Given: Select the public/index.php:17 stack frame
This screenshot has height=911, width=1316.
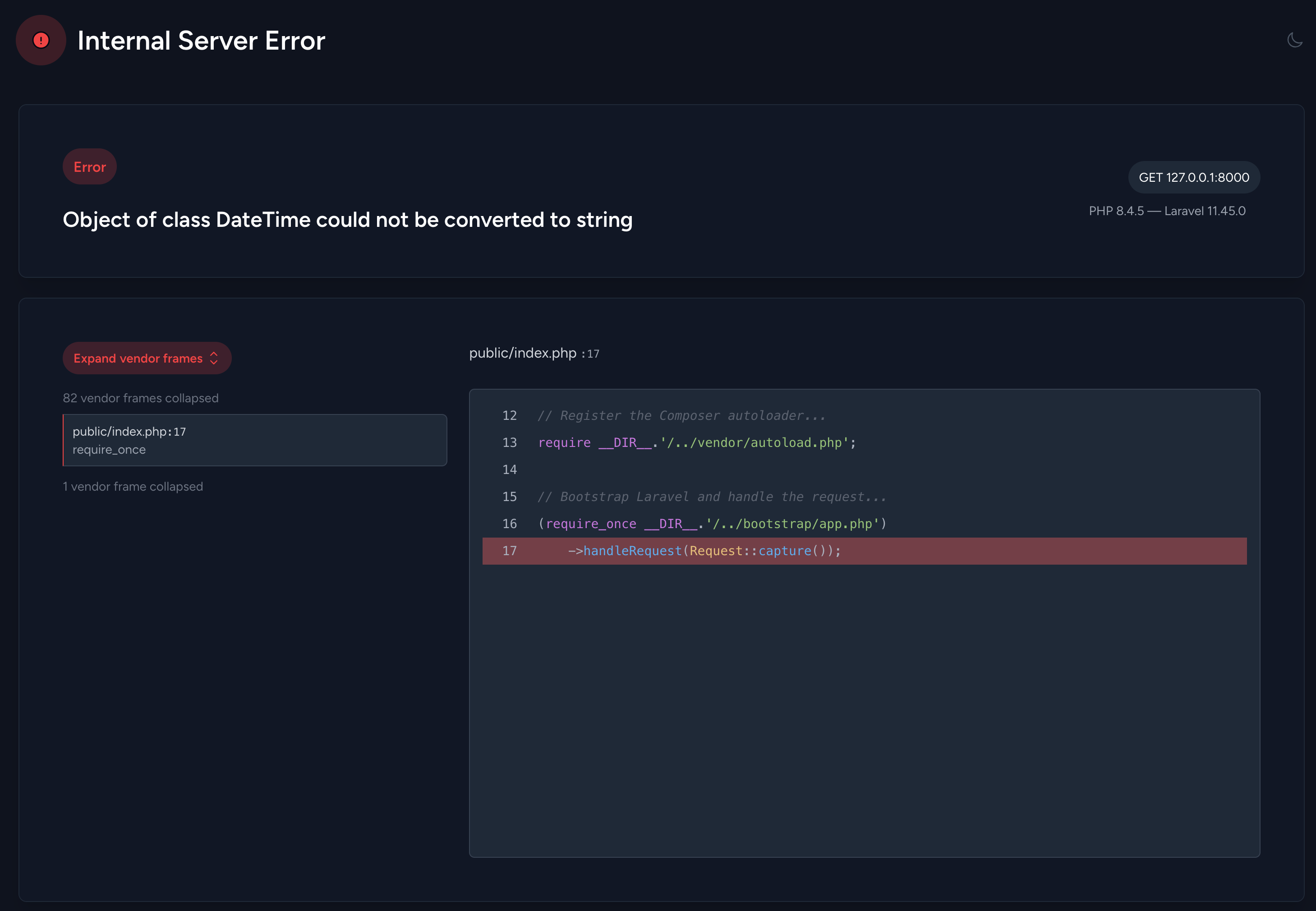Looking at the screenshot, I should coord(254,440).
